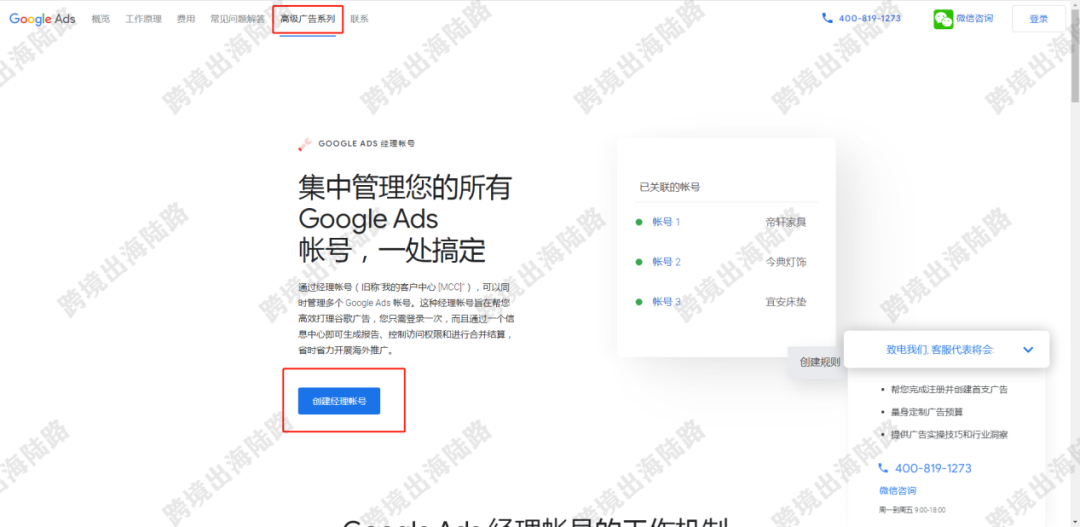
Task: Click the WeChat icon in header
Action: (x=943, y=19)
